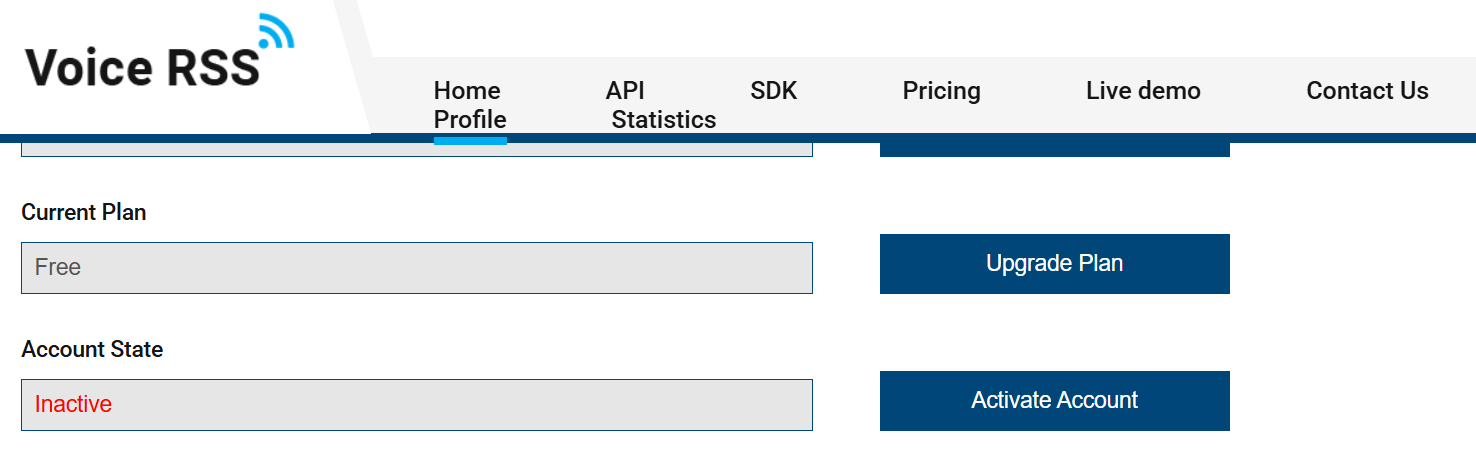1476x473 pixels.
Task: Click the partially visible field above Current Plan
Action: click(417, 150)
